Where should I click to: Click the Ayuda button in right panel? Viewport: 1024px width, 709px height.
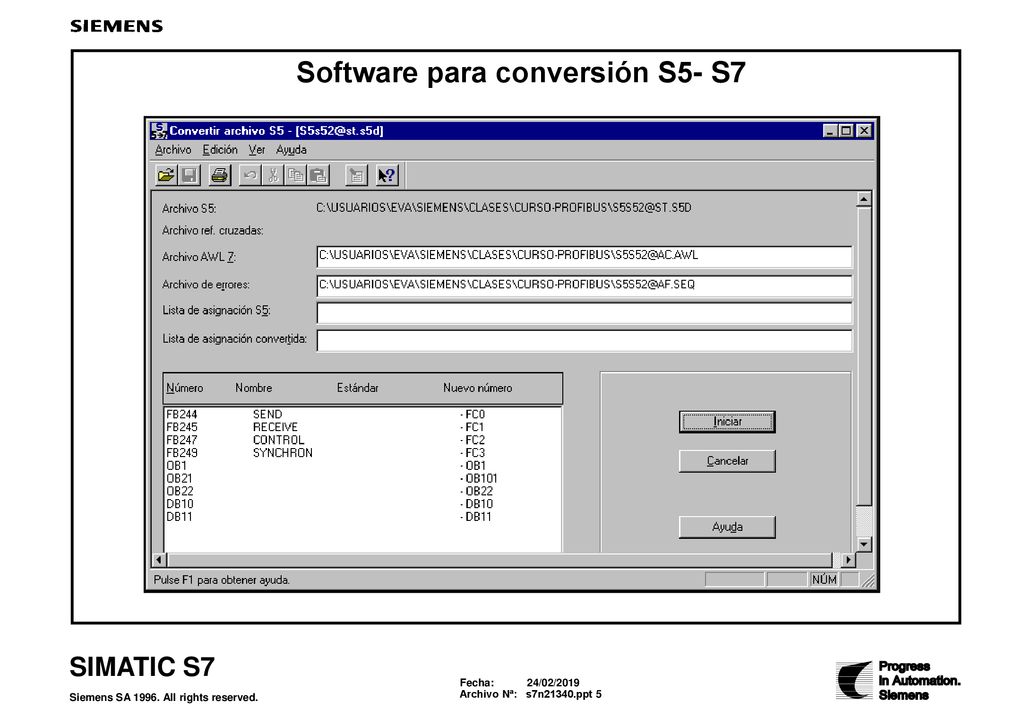[x=727, y=527]
